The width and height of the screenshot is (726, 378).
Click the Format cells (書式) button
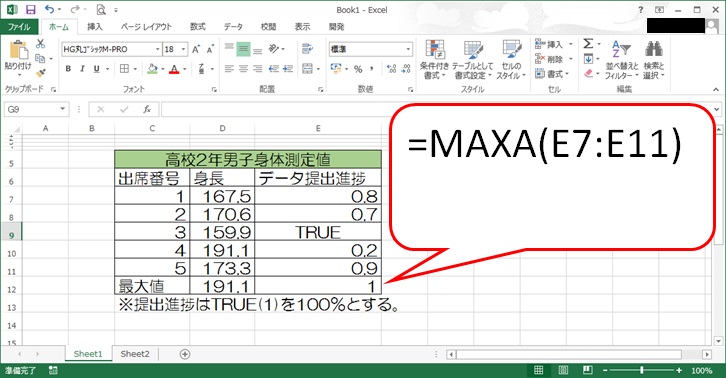(552, 74)
